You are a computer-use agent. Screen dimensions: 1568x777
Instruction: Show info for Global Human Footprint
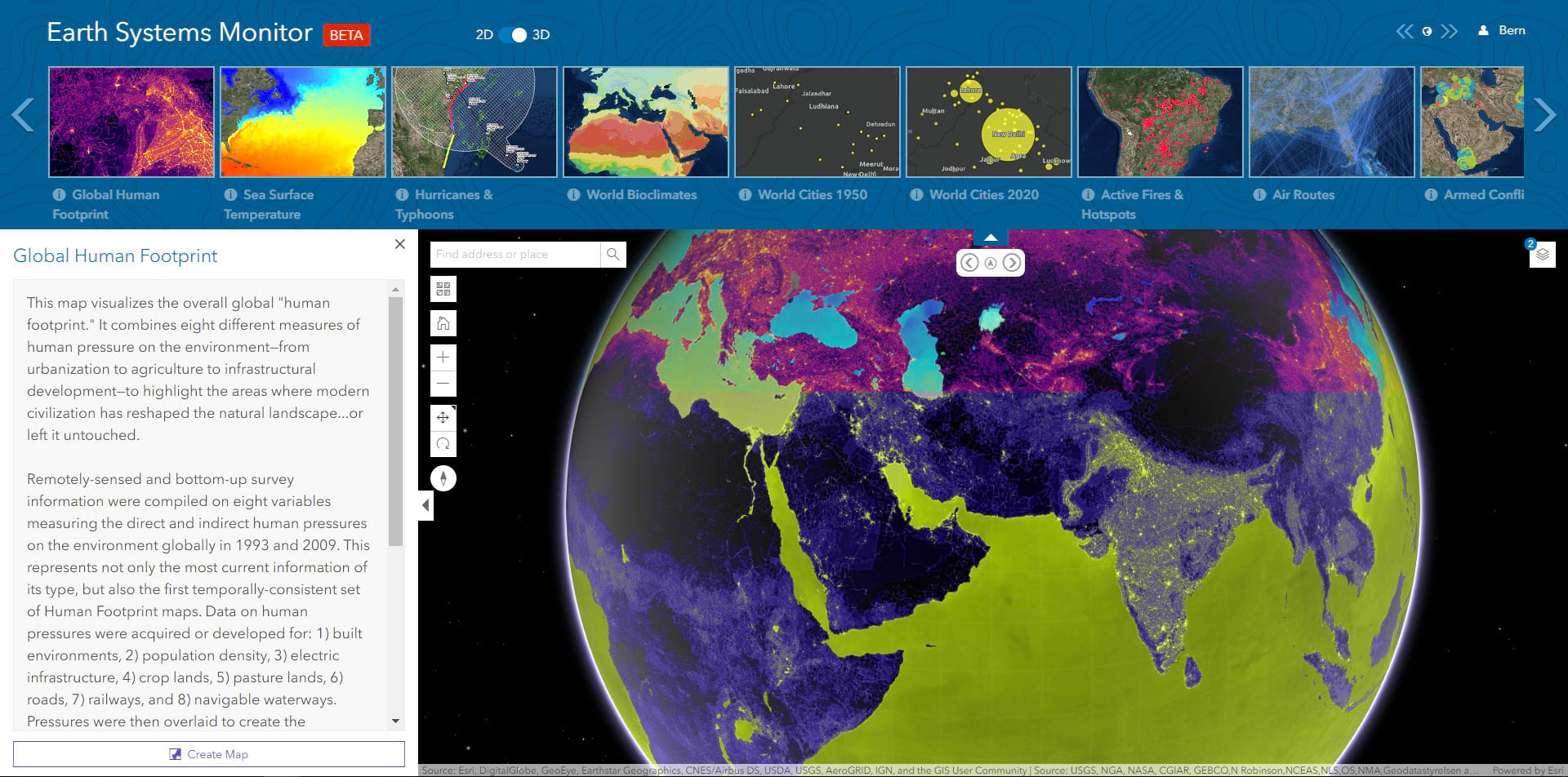point(59,194)
